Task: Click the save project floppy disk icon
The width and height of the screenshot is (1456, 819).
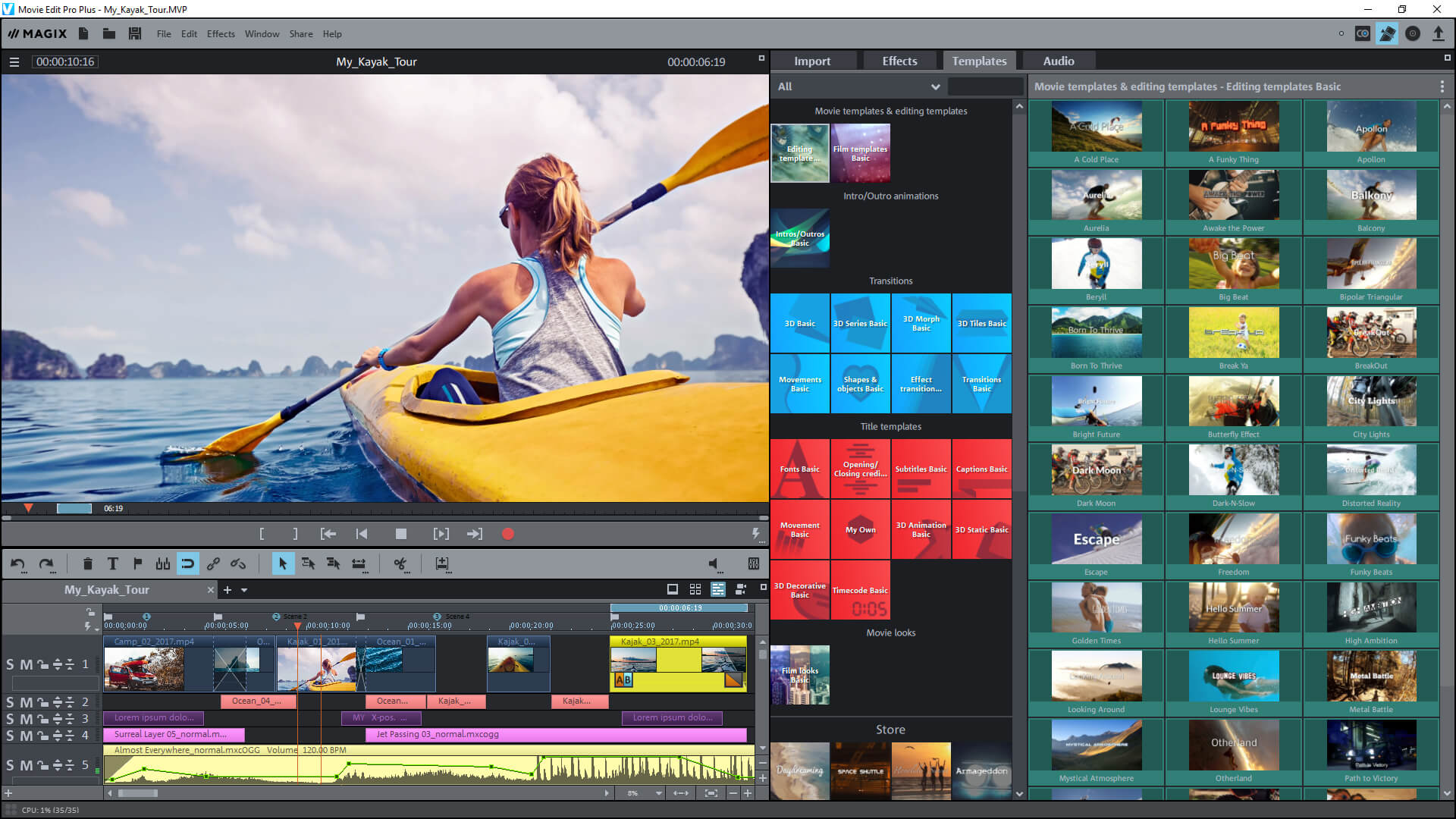Action: tap(135, 33)
